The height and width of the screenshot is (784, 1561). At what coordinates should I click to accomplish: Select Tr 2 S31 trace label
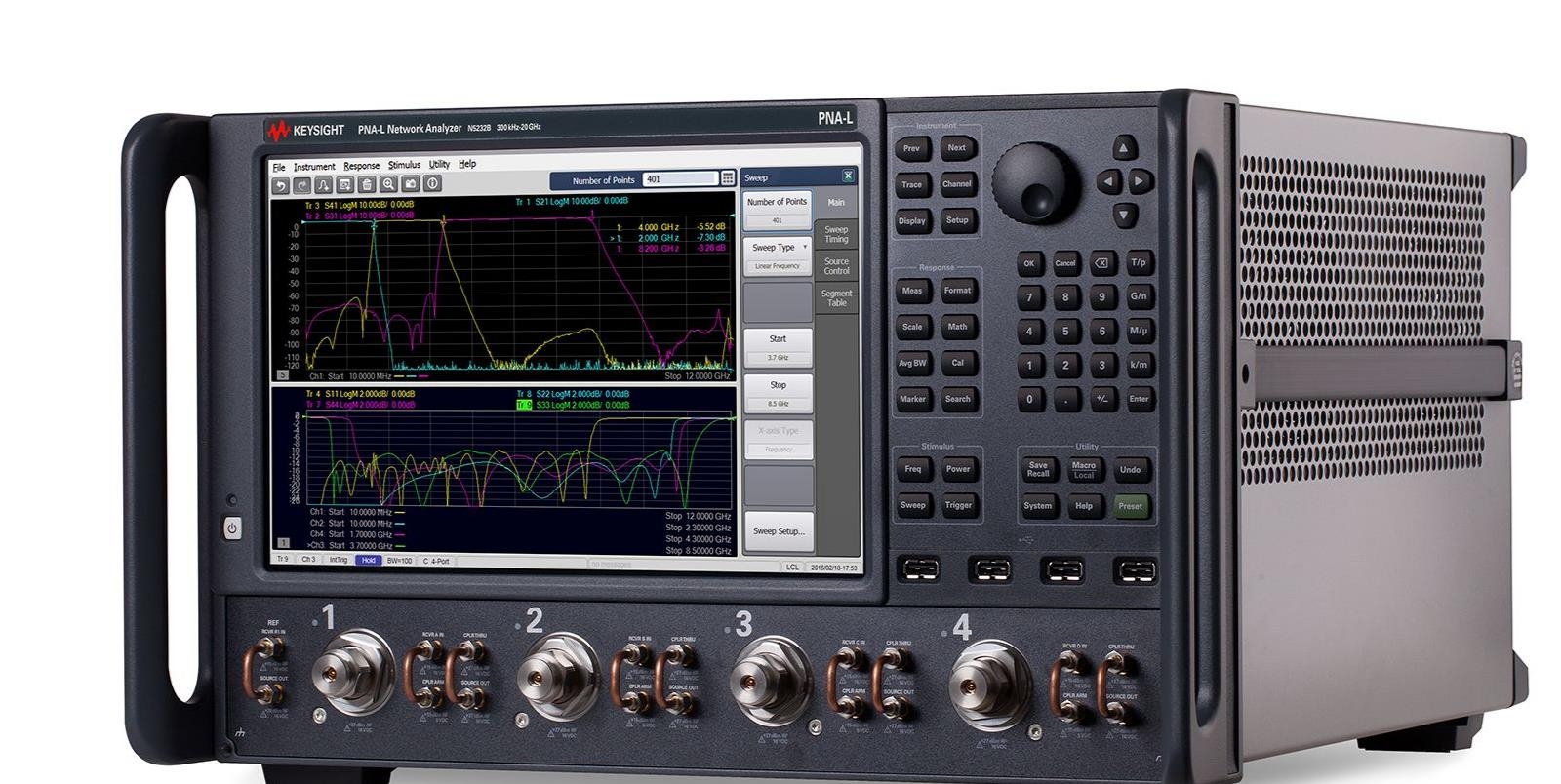[359, 216]
